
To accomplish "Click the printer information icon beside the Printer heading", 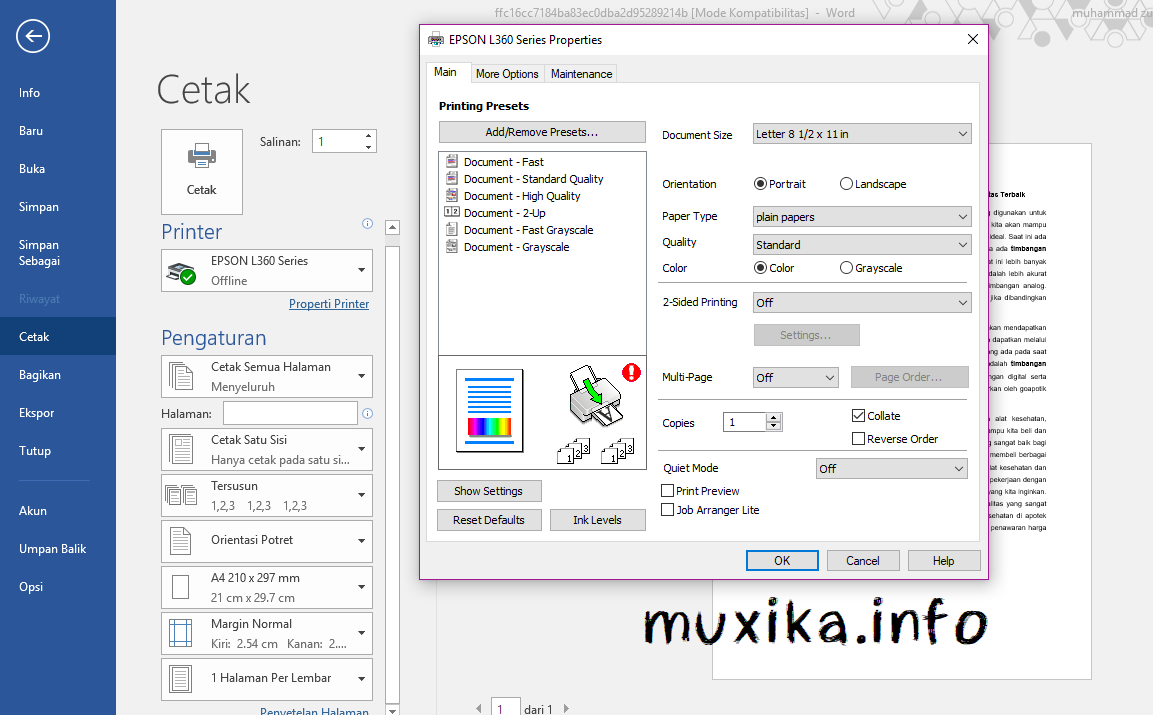I will 368,224.
